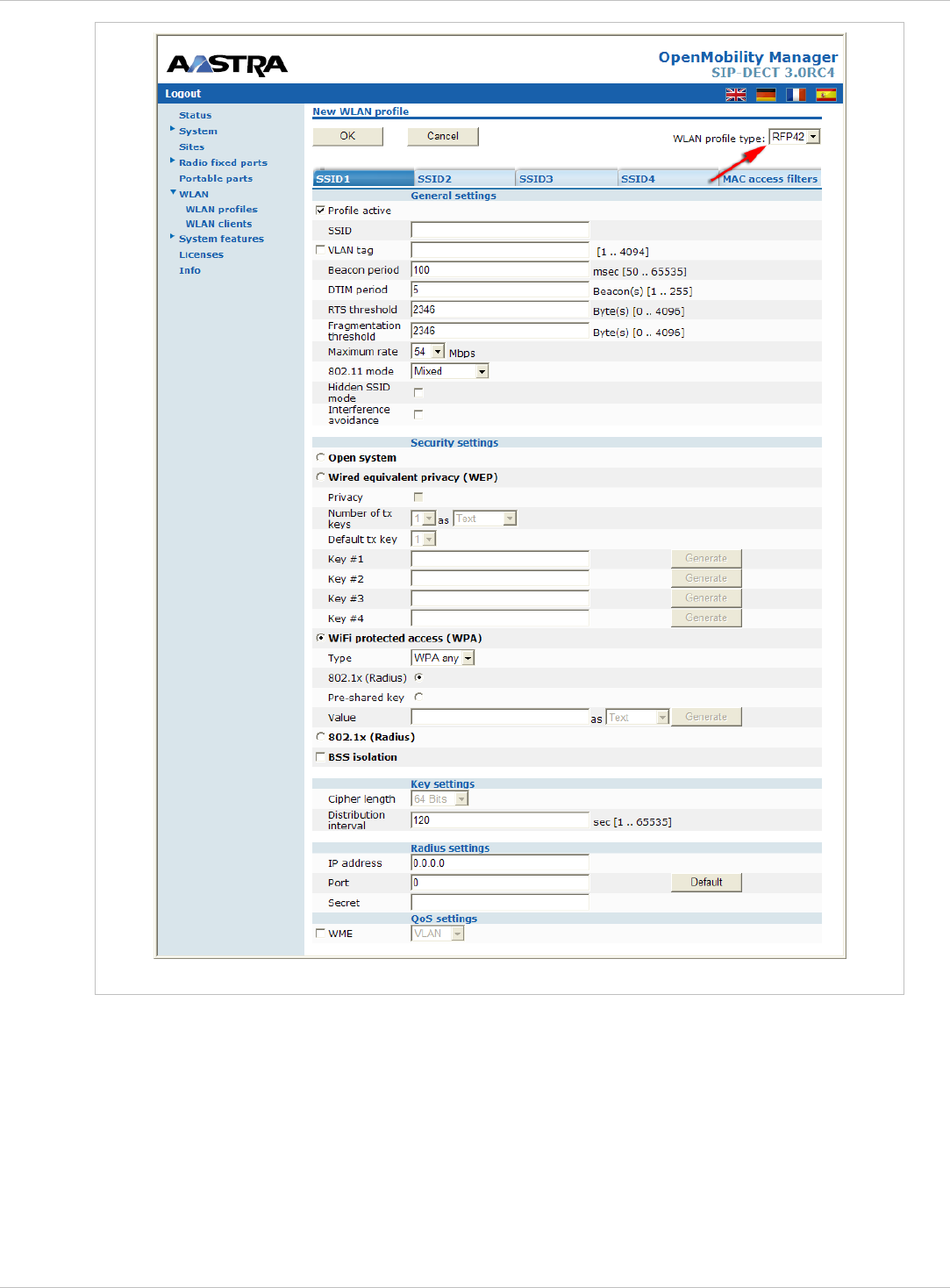
Task: Switch to the SSID3 tab
Action: (567, 178)
